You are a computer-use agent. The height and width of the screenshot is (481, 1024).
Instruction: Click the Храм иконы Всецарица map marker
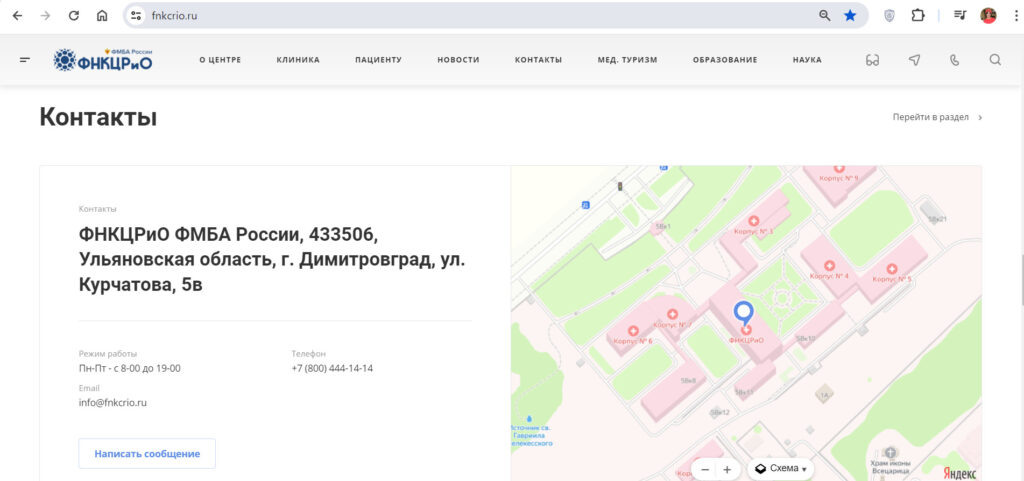tap(891, 452)
